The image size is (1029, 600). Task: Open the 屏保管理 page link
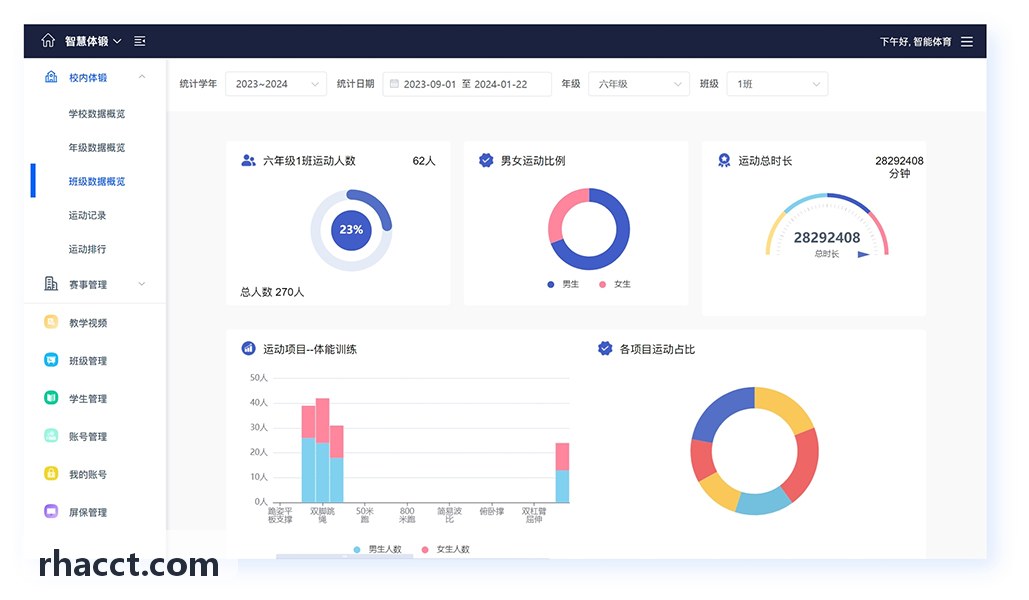88,512
